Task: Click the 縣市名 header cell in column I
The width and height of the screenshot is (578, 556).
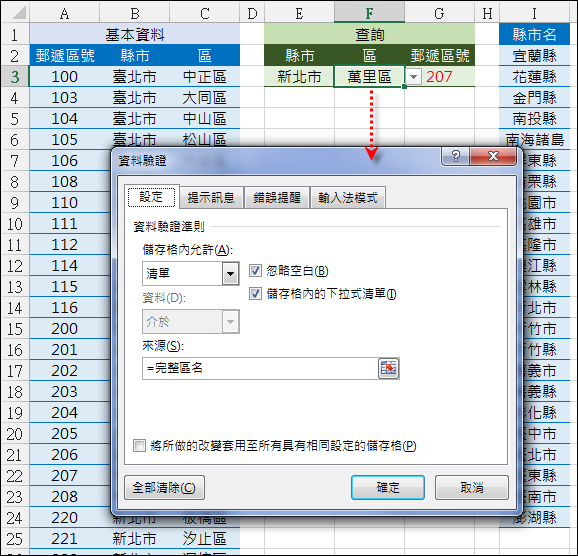Action: point(535,34)
